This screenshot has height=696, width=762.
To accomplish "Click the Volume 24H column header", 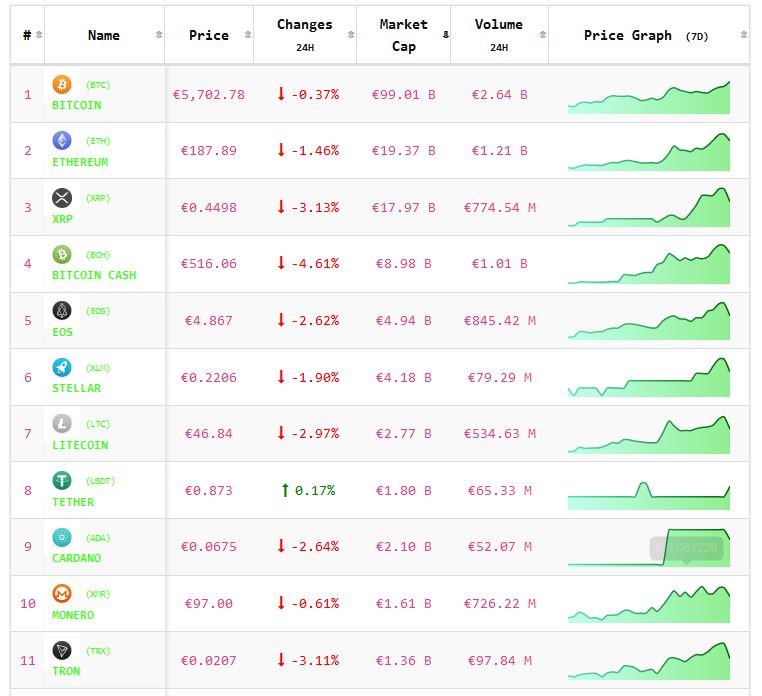I will pyautogui.click(x=498, y=34).
